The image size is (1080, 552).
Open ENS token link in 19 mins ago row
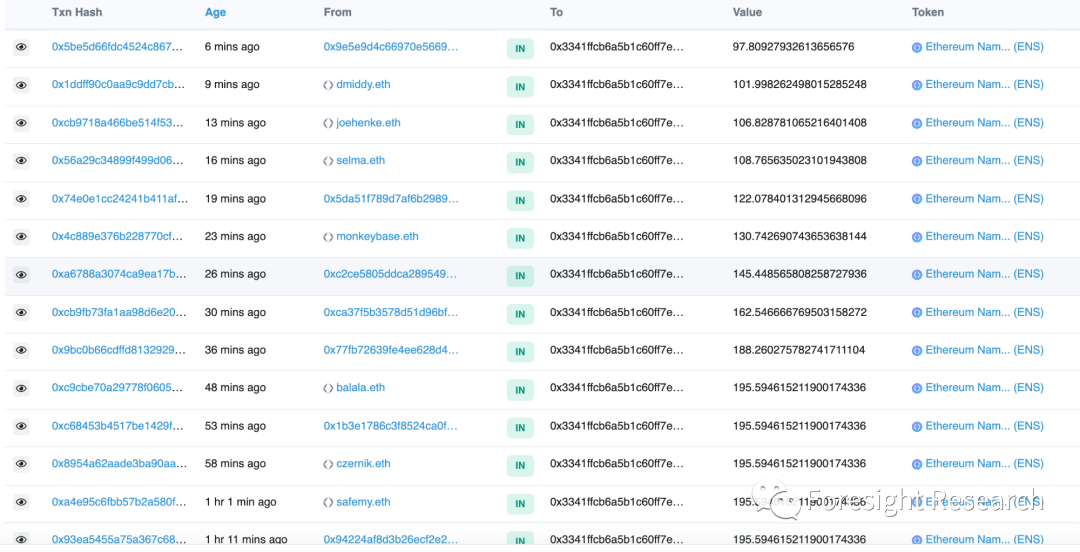[984, 198]
